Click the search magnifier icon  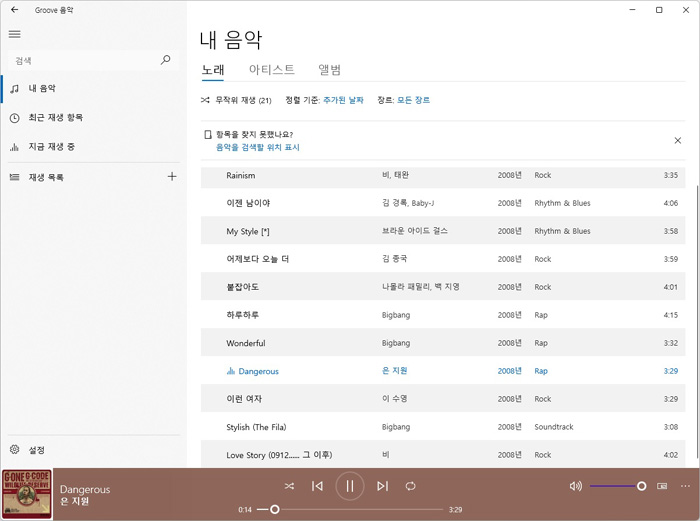tap(166, 60)
